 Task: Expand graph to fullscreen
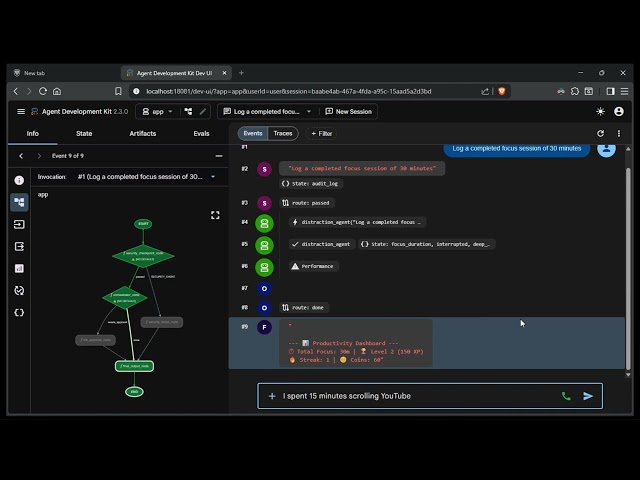pos(215,215)
